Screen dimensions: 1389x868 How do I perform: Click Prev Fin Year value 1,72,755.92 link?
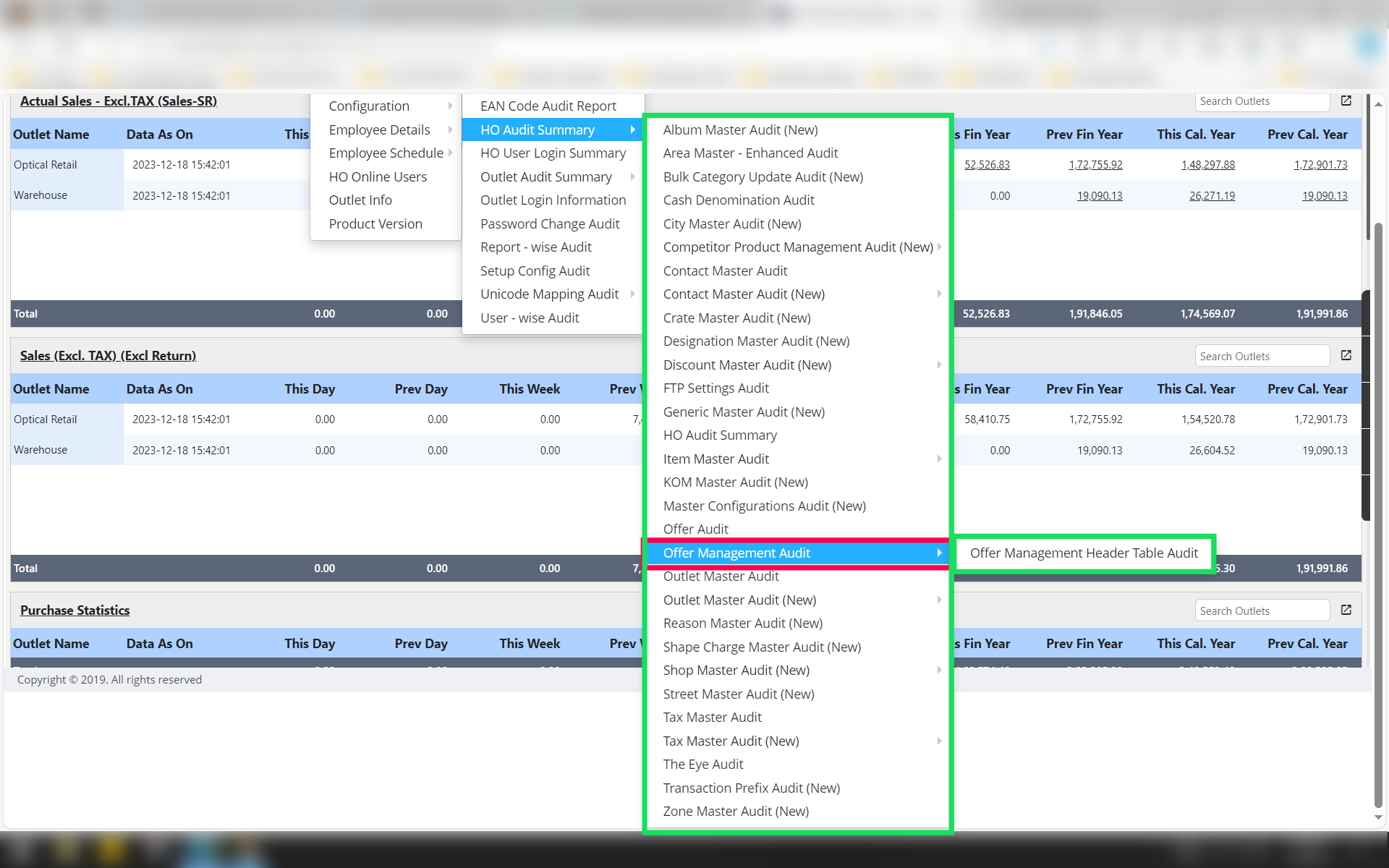[1095, 165]
